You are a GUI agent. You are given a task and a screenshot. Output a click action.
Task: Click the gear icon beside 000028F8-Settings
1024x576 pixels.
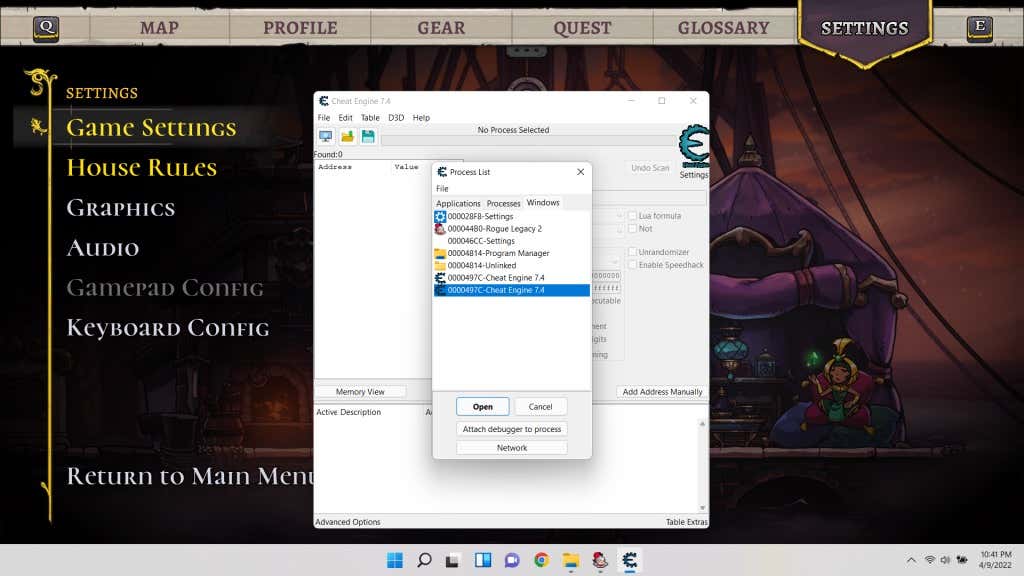[439, 216]
